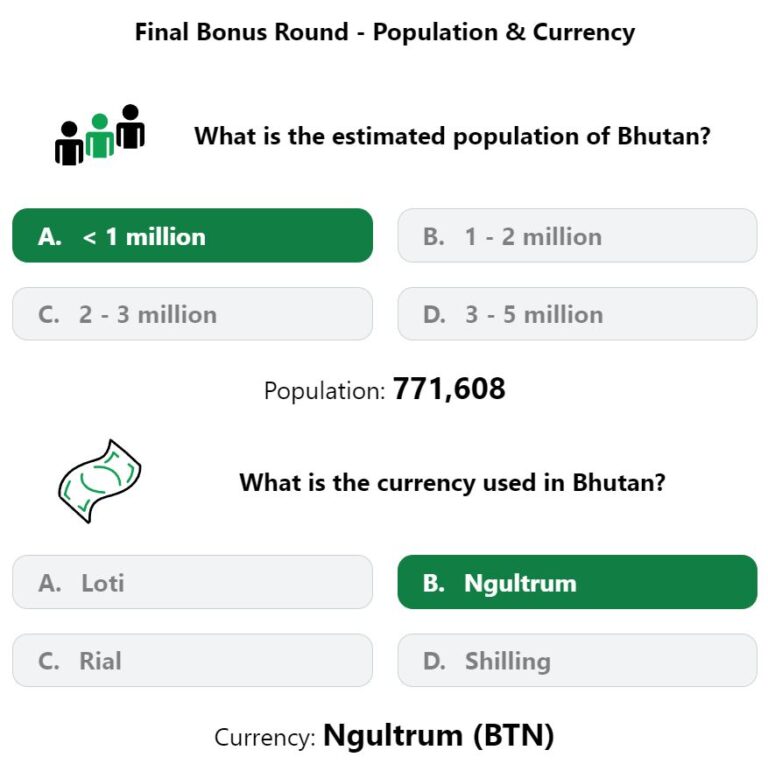Choose currency answer A. Loti
768x764 pixels.
pyautogui.click(x=192, y=582)
